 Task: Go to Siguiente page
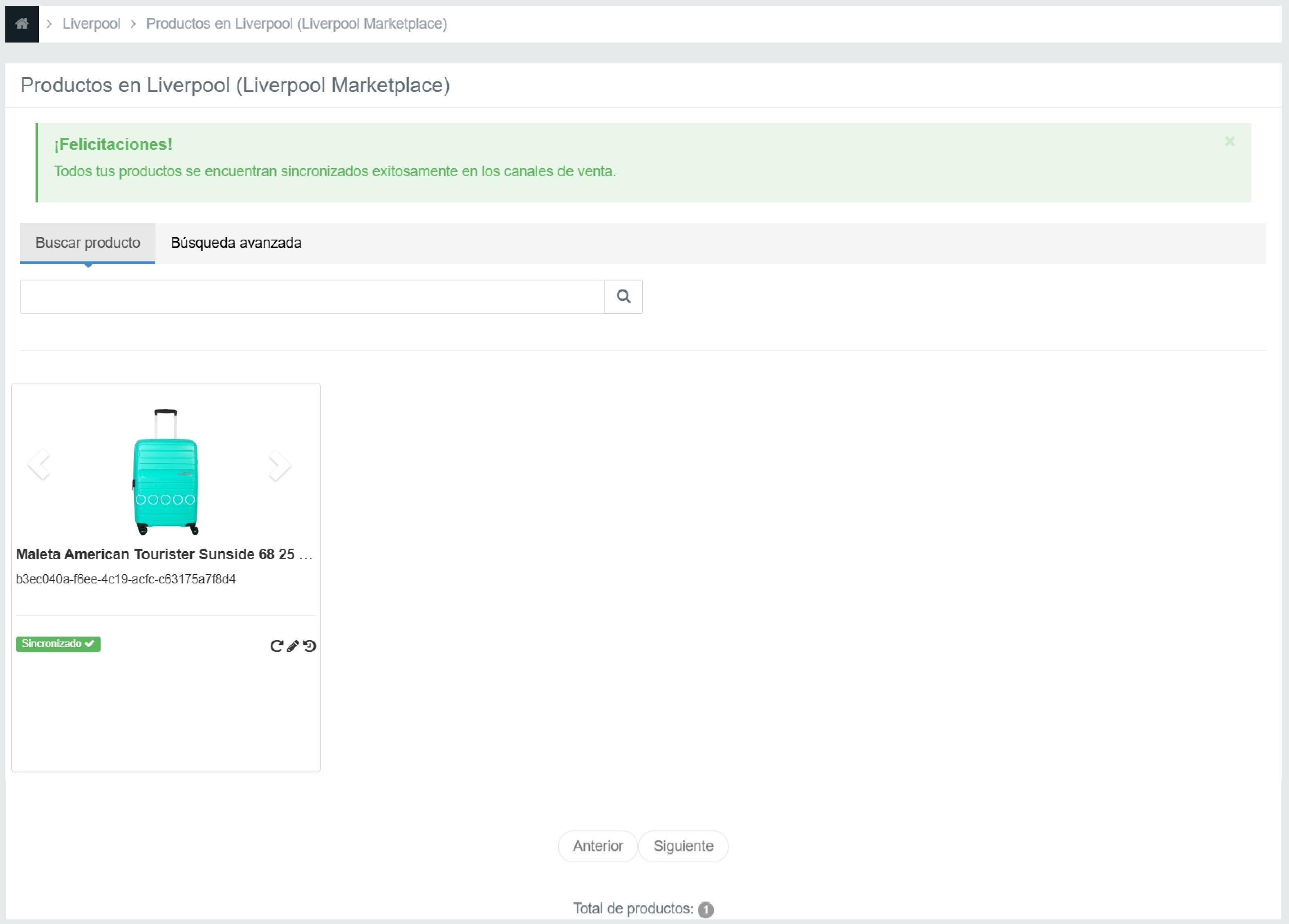[683, 846]
